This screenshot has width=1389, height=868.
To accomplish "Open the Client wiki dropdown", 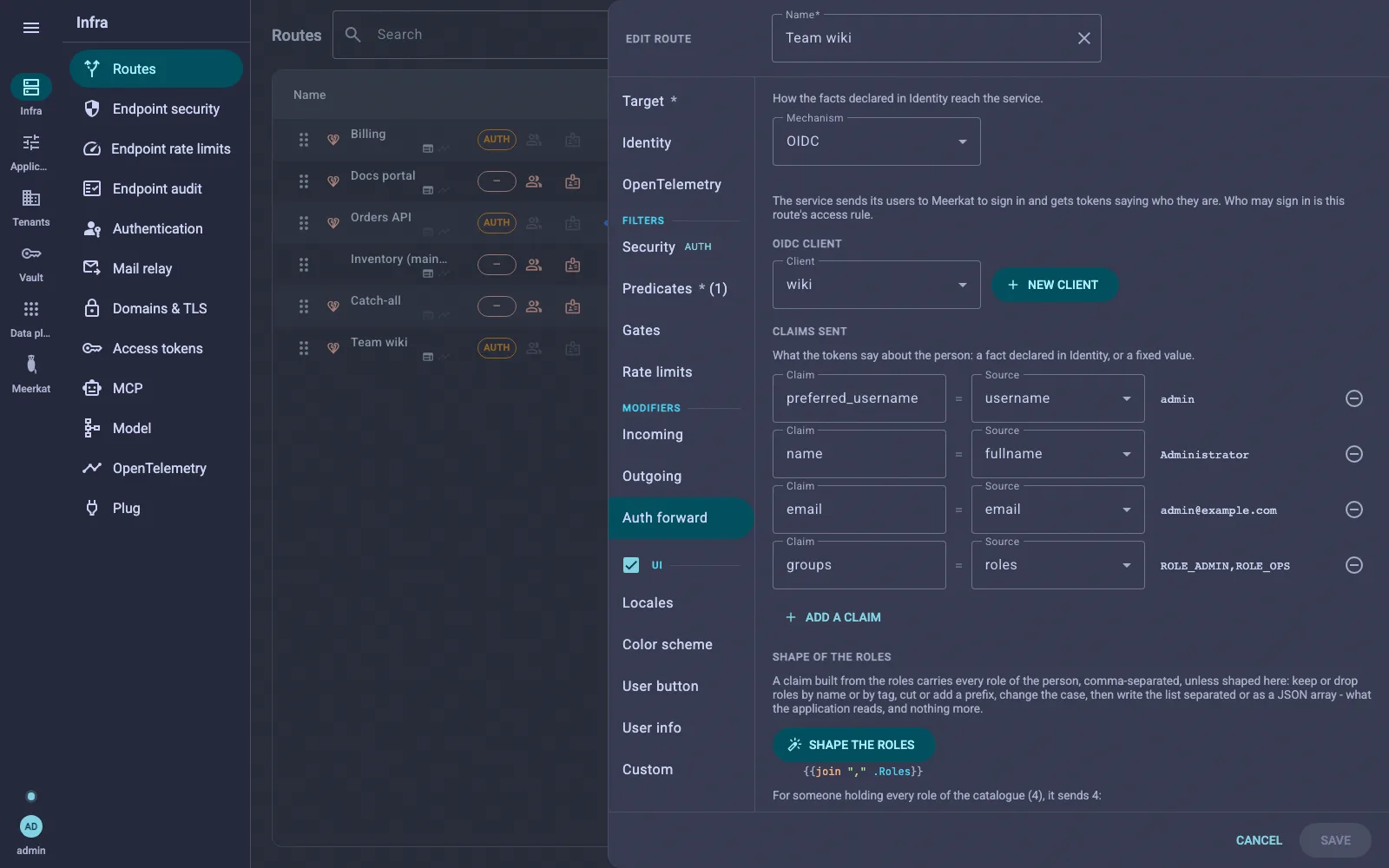I will pyautogui.click(x=877, y=285).
